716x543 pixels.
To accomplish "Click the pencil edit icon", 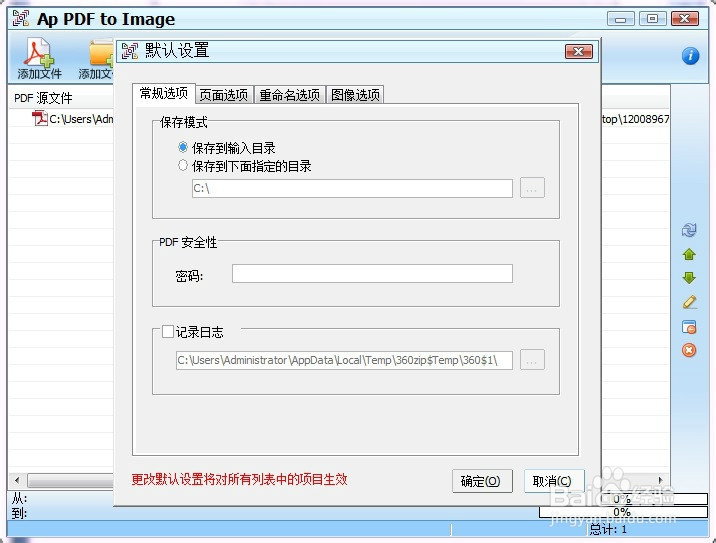I will point(689,302).
